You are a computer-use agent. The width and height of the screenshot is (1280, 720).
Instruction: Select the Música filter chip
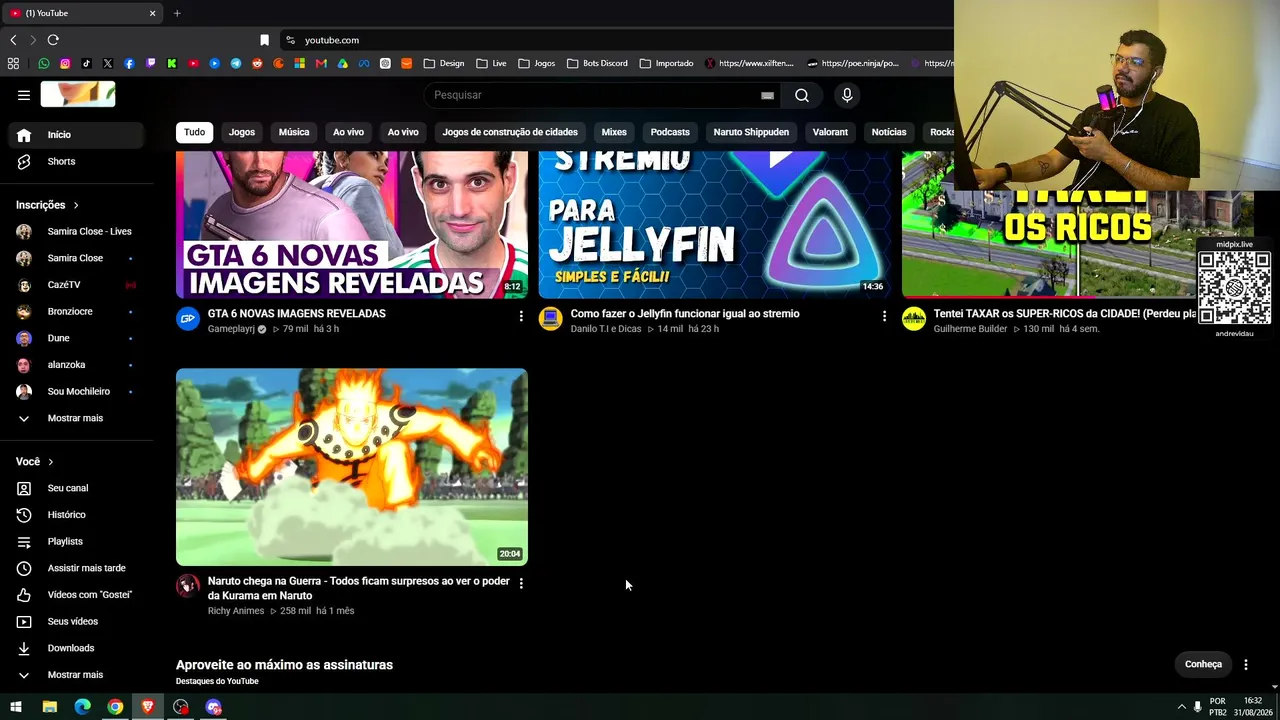294,132
